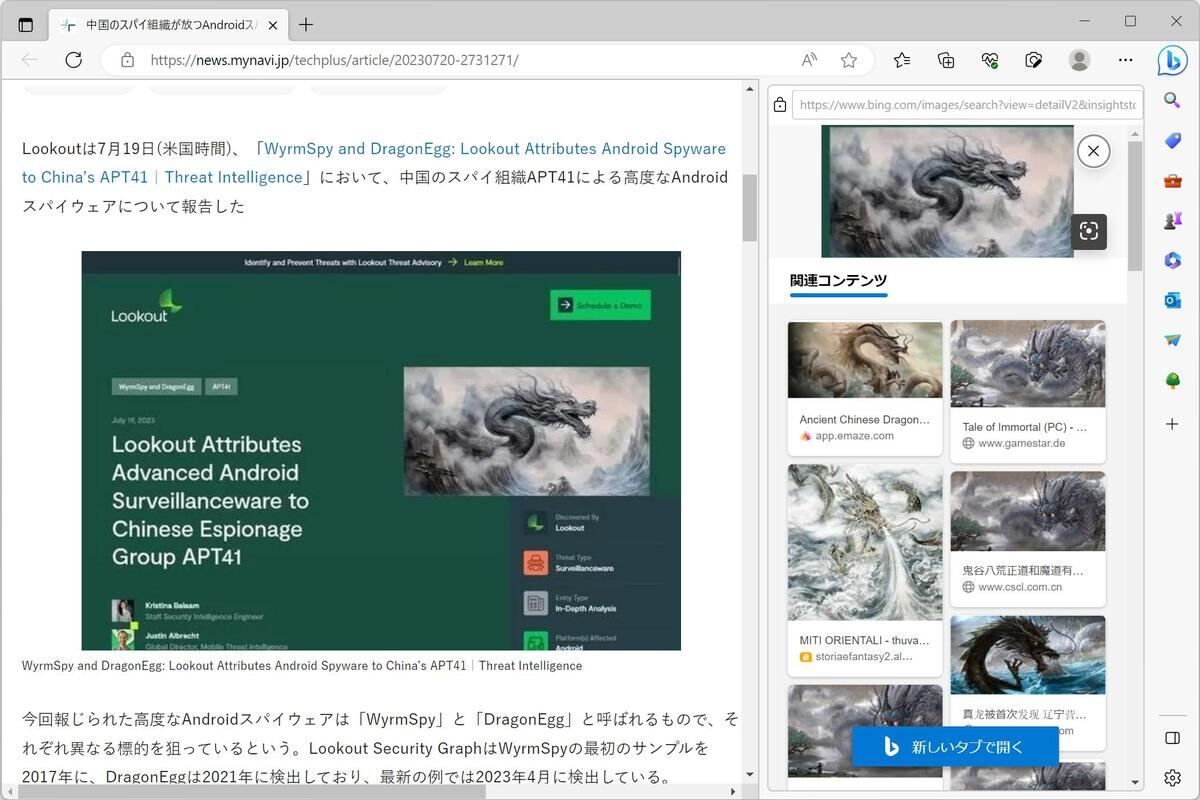Click the Lookout article screenshot image
Screen dimensions: 1200x800
click(x=381, y=450)
